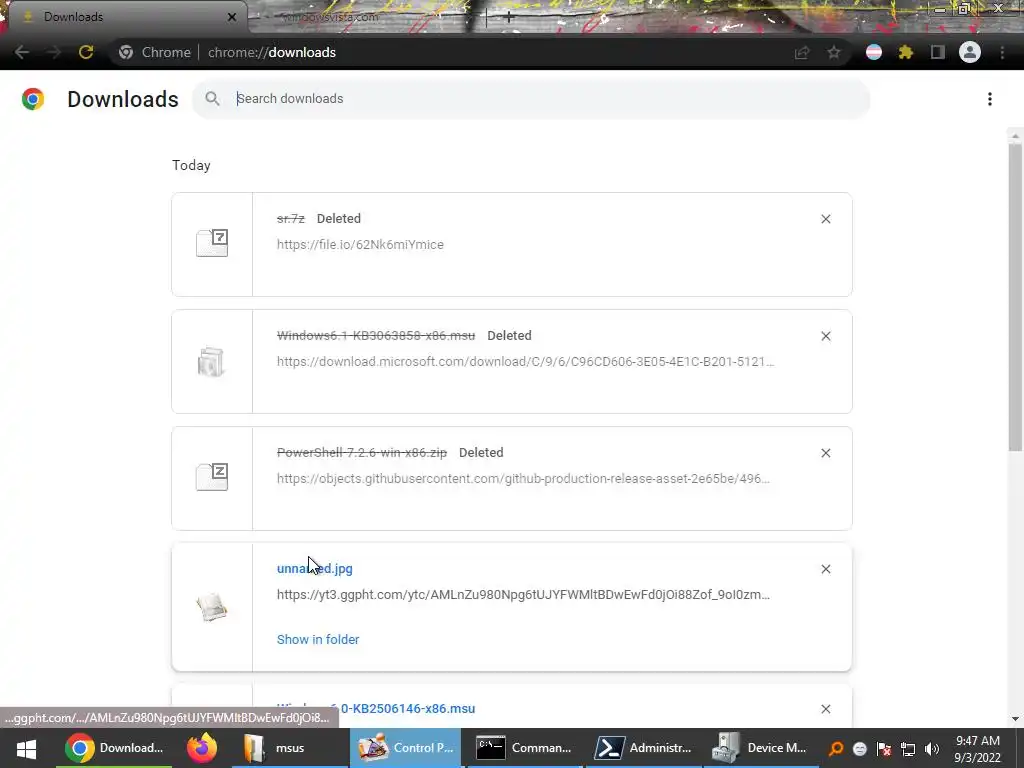Open the volume speaker tray icon
This screenshot has height=768, width=1024.
point(932,749)
